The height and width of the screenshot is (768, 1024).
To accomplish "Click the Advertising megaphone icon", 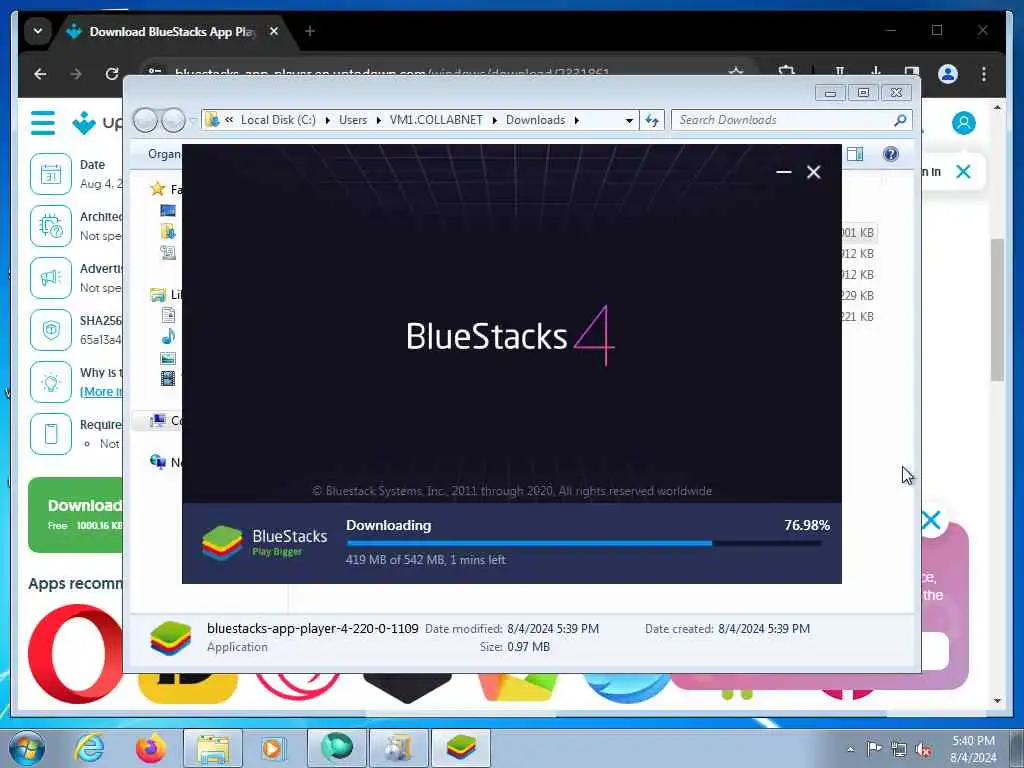I will 51,278.
